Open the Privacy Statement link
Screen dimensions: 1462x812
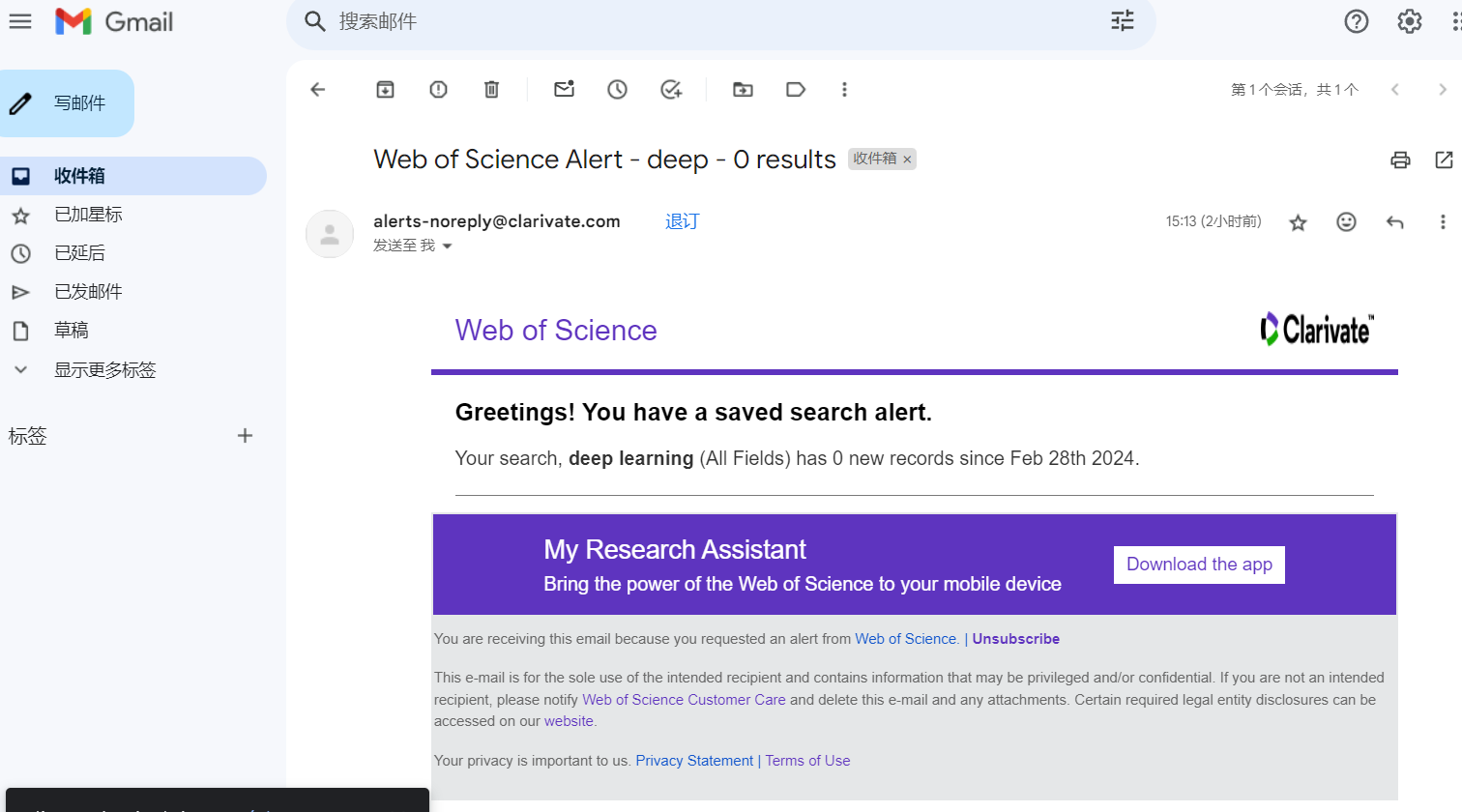coord(694,761)
